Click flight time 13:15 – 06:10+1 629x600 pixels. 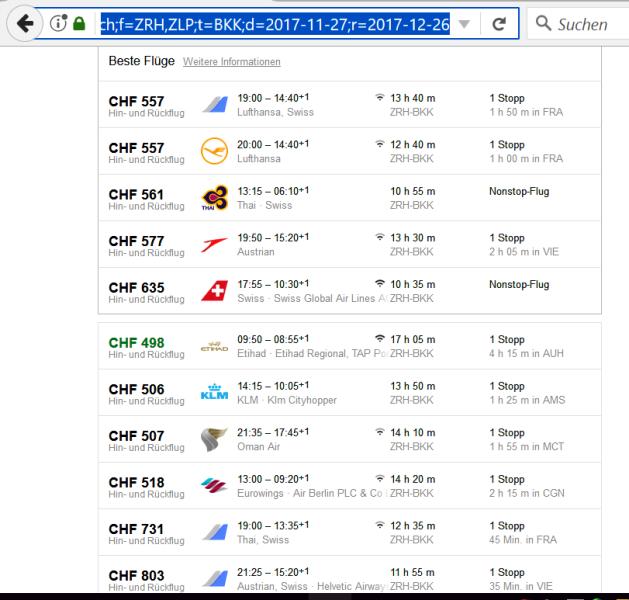pyautogui.click(x=273, y=191)
